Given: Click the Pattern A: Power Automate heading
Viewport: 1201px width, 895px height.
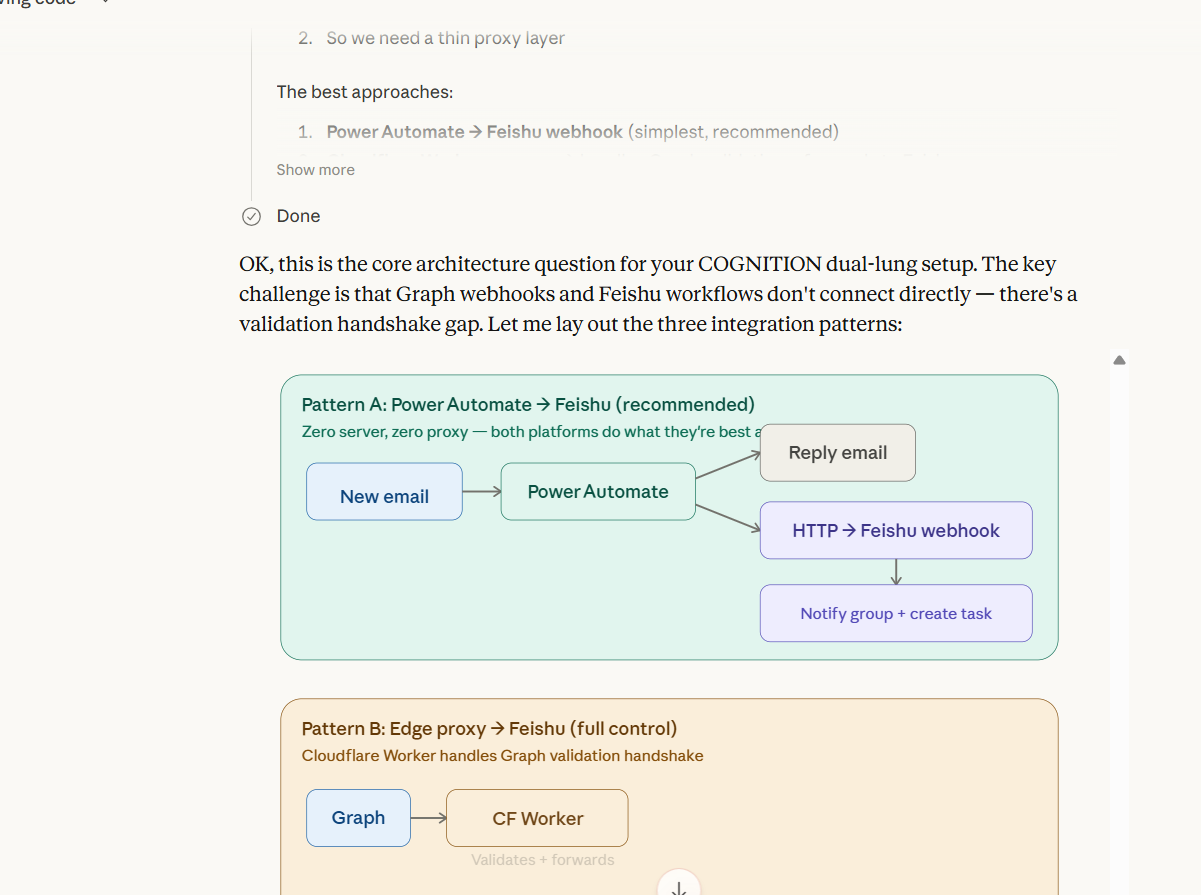Looking at the screenshot, I should 527,405.
